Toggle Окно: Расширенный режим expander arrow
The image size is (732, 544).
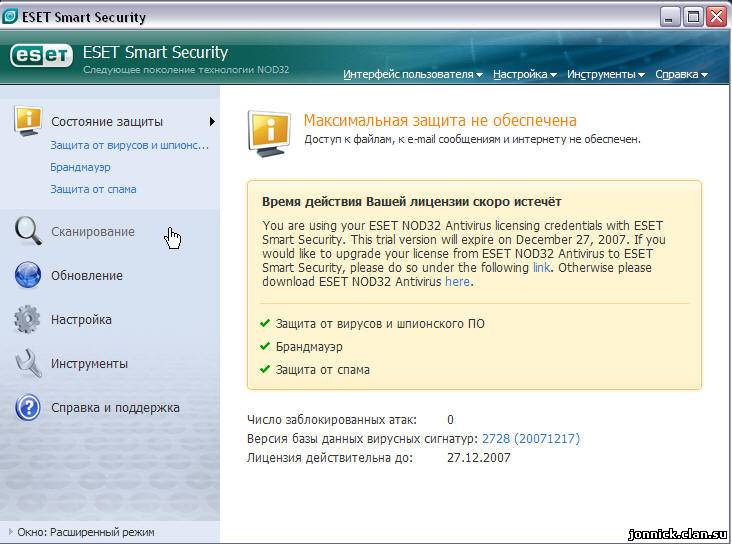pos(11,531)
